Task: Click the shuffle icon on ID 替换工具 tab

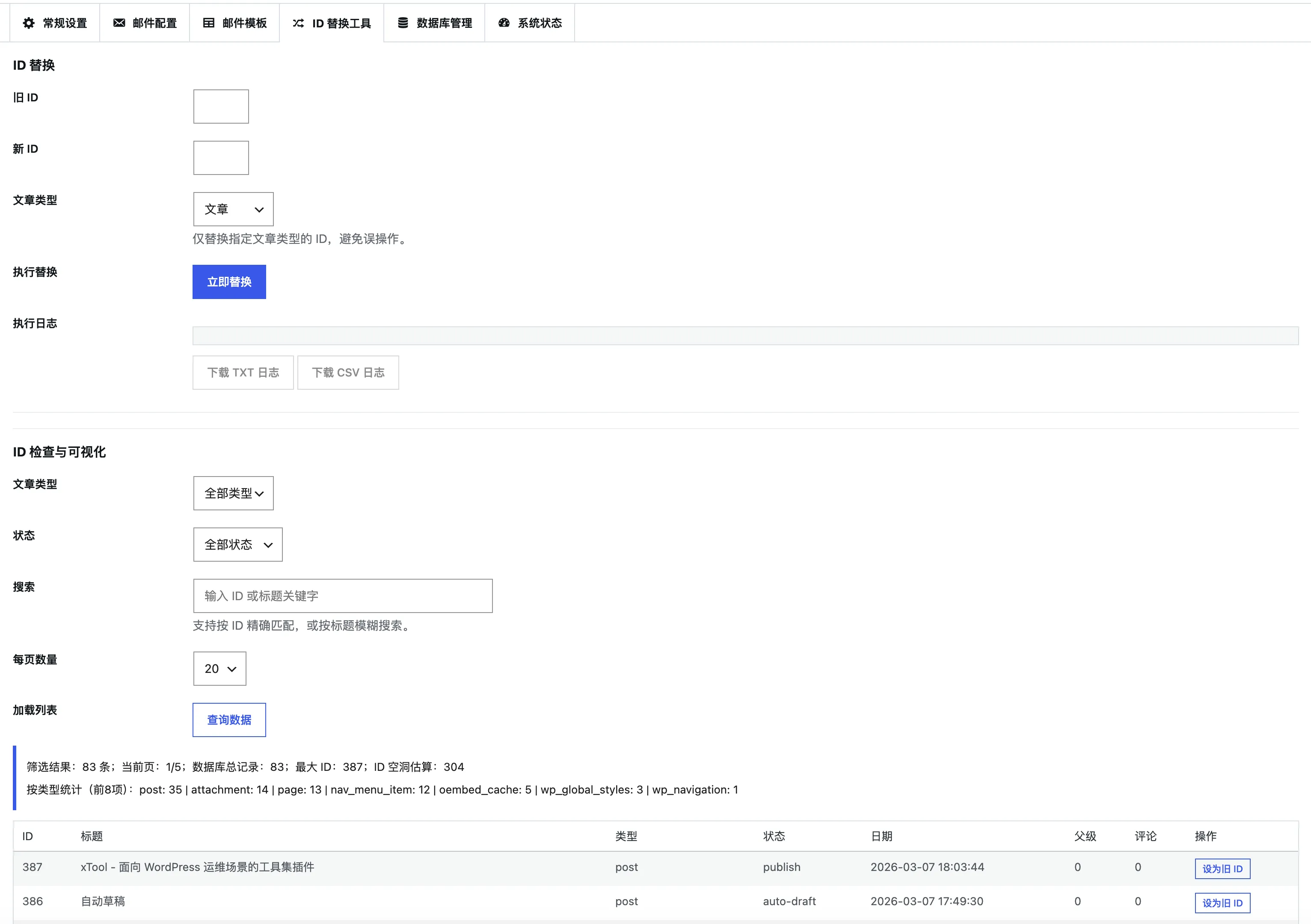Action: click(x=298, y=23)
